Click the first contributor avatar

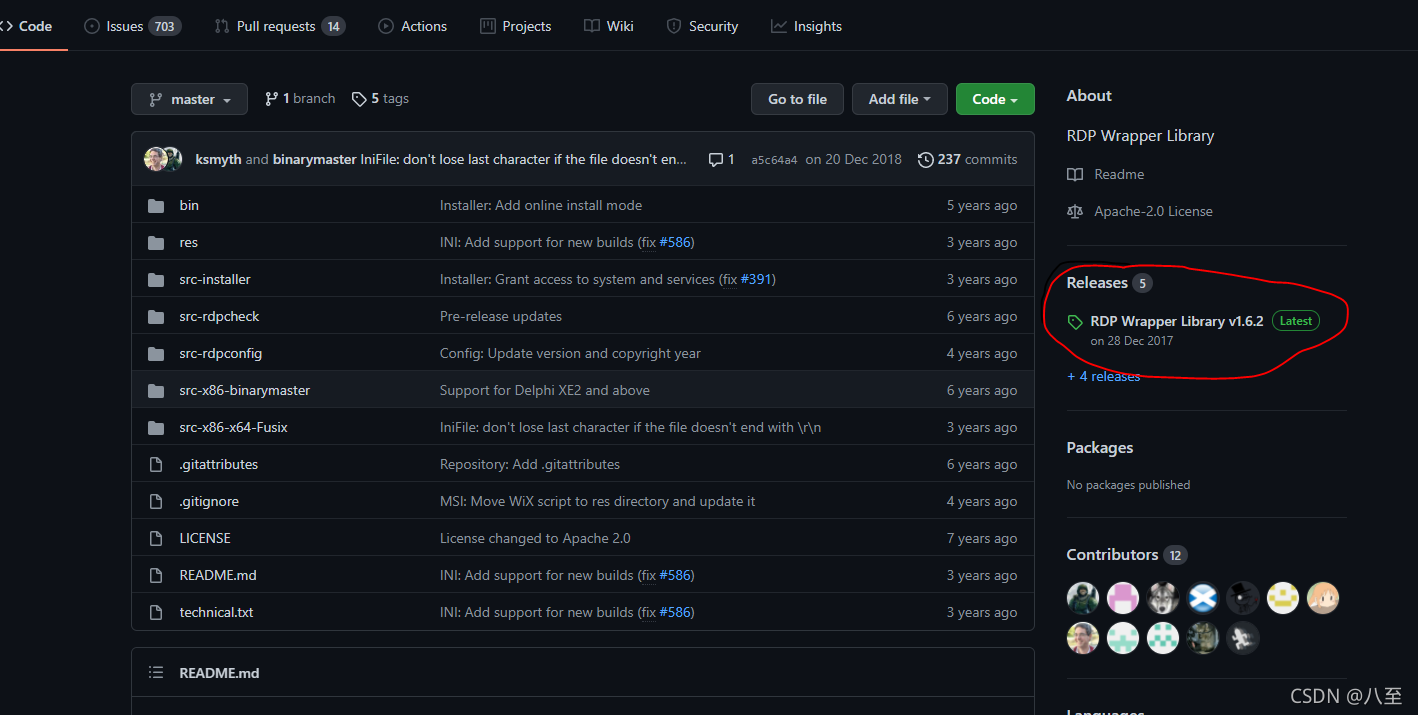point(1083,598)
